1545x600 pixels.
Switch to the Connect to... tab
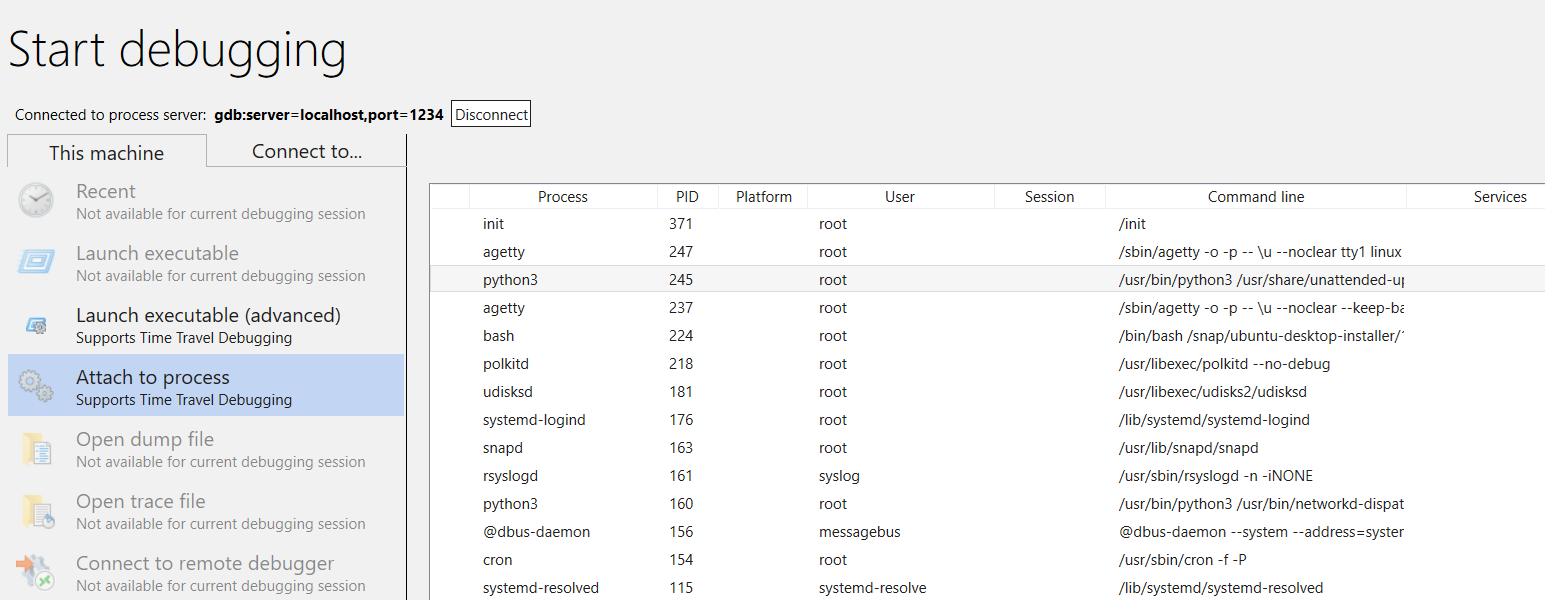tap(306, 150)
